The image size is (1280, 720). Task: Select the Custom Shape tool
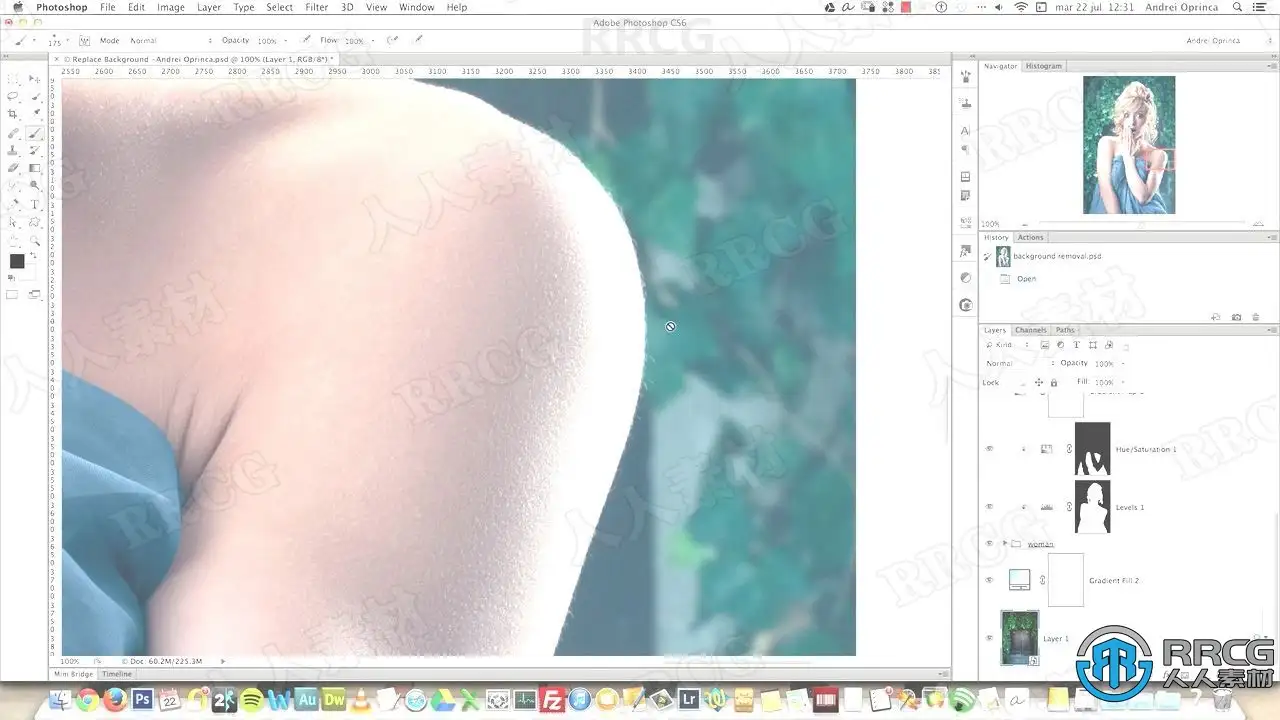click(35, 222)
